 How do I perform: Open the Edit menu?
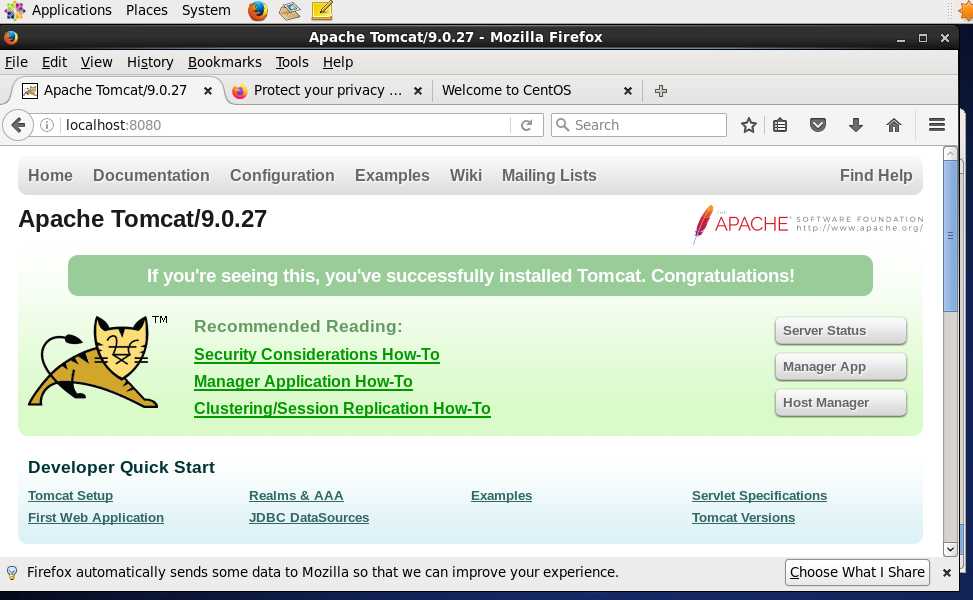pyautogui.click(x=54, y=62)
